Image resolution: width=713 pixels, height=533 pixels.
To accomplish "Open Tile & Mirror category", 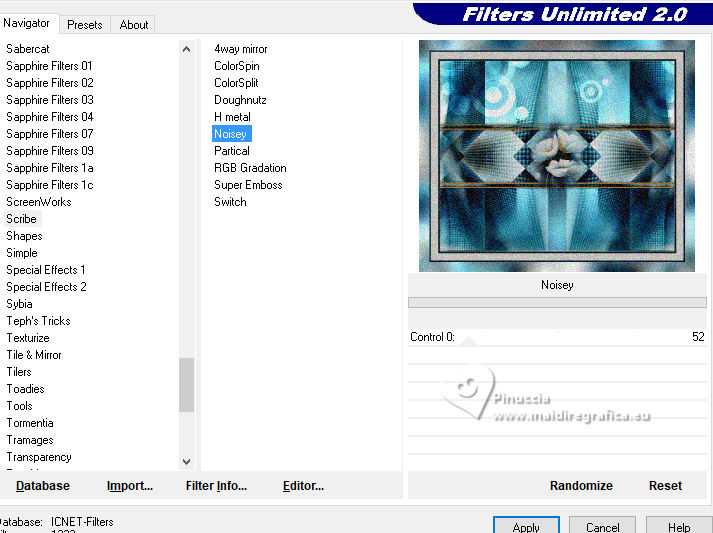I will point(34,355).
